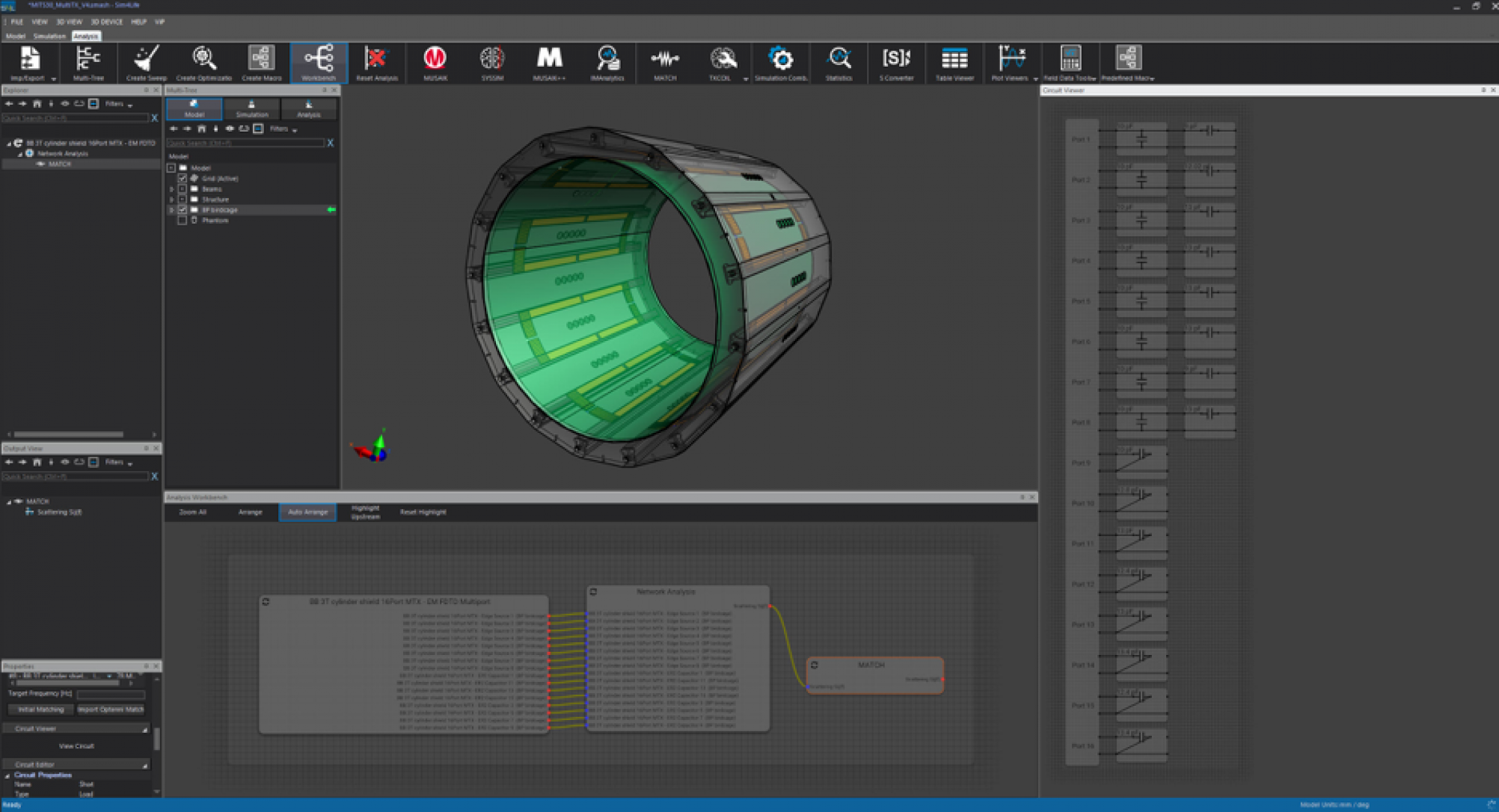The height and width of the screenshot is (812, 1499).
Task: Open Multi-Tree Filters dropdown
Action: tap(283, 129)
